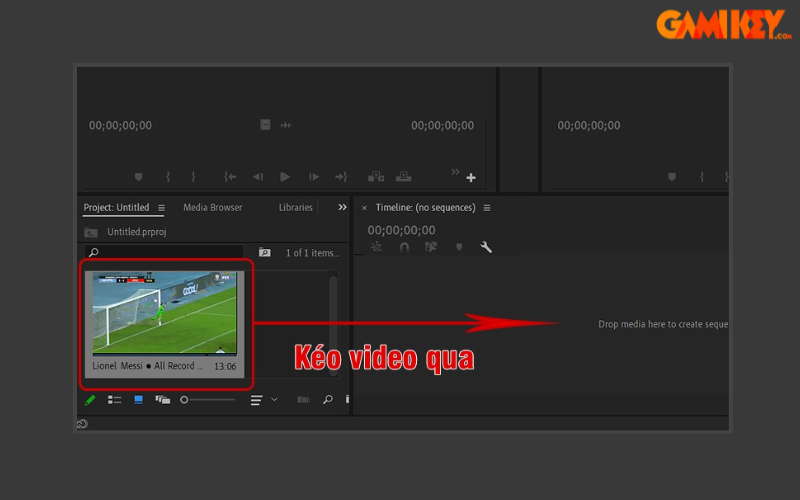
Task: Toggle Linked Selection in the Timeline
Action: [431, 247]
